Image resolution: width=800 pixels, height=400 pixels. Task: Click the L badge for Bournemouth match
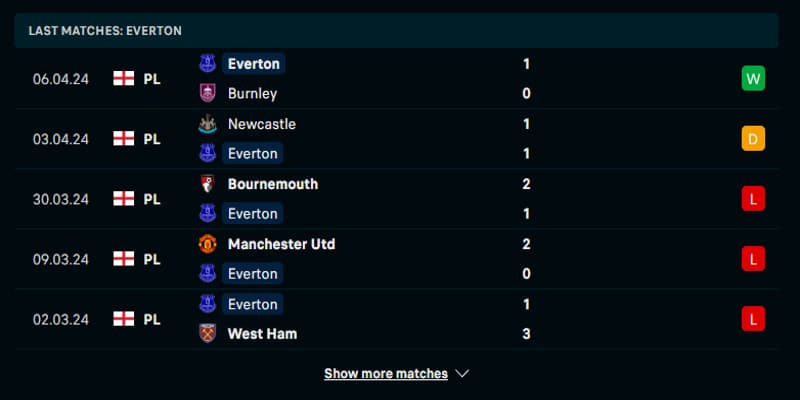753,199
